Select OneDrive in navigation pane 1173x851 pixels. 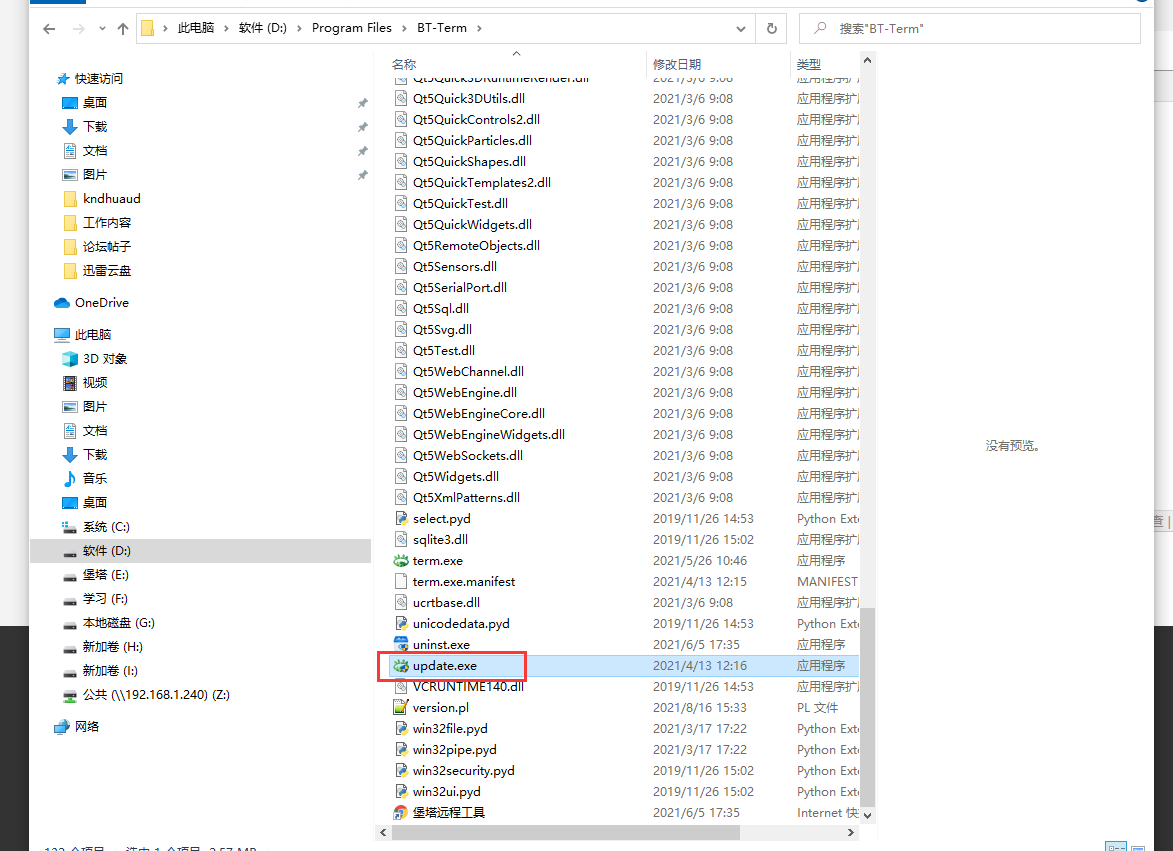(x=102, y=302)
